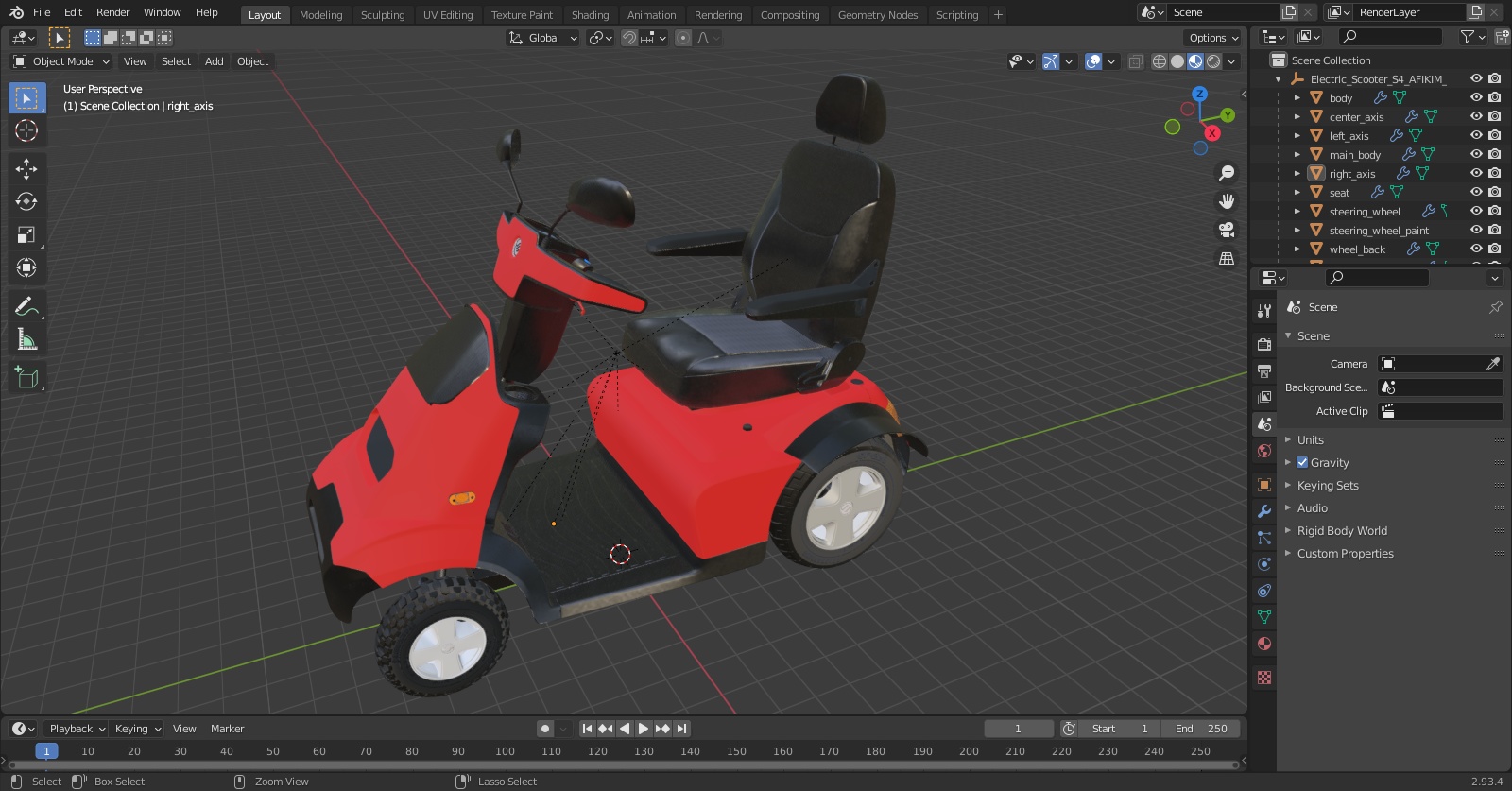Screen dimensions: 1512x791
Task: Click the timeline current frame marker
Action: coord(46,751)
